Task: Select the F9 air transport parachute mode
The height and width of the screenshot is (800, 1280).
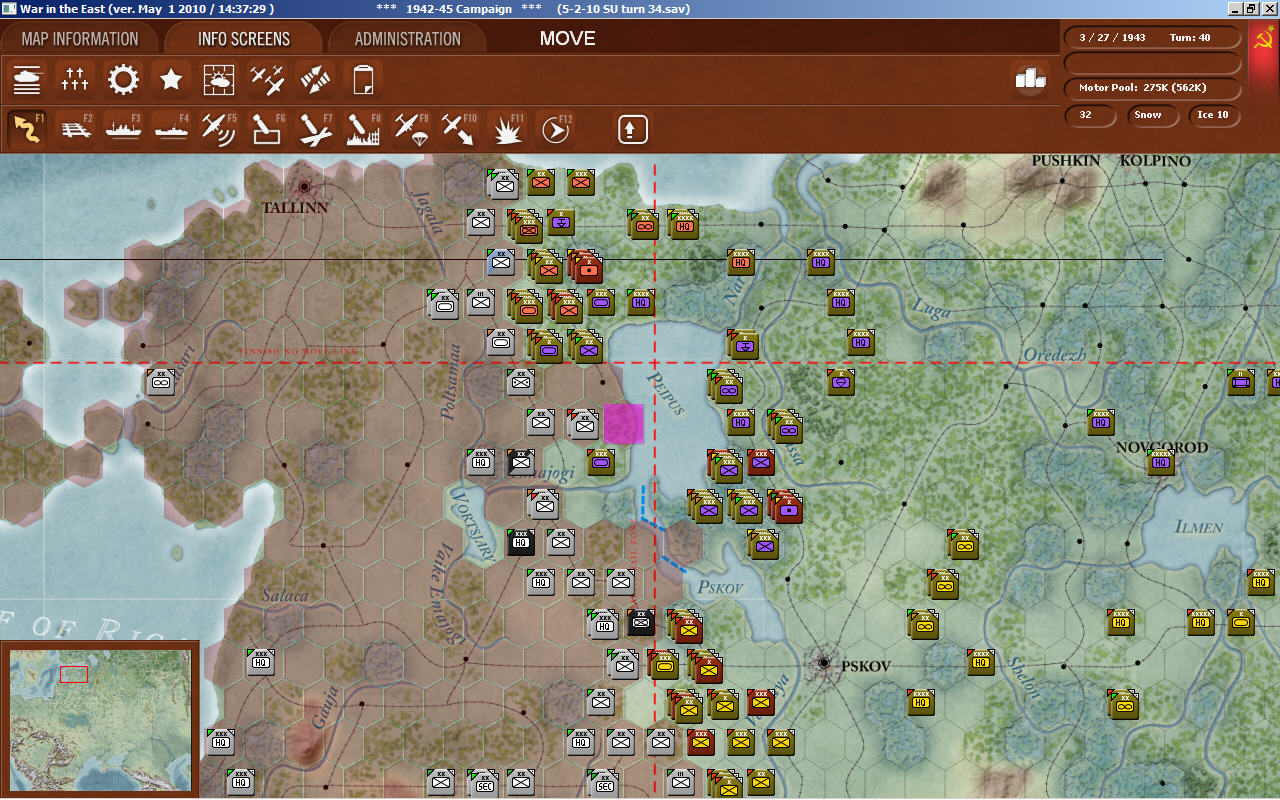Action: pyautogui.click(x=411, y=129)
